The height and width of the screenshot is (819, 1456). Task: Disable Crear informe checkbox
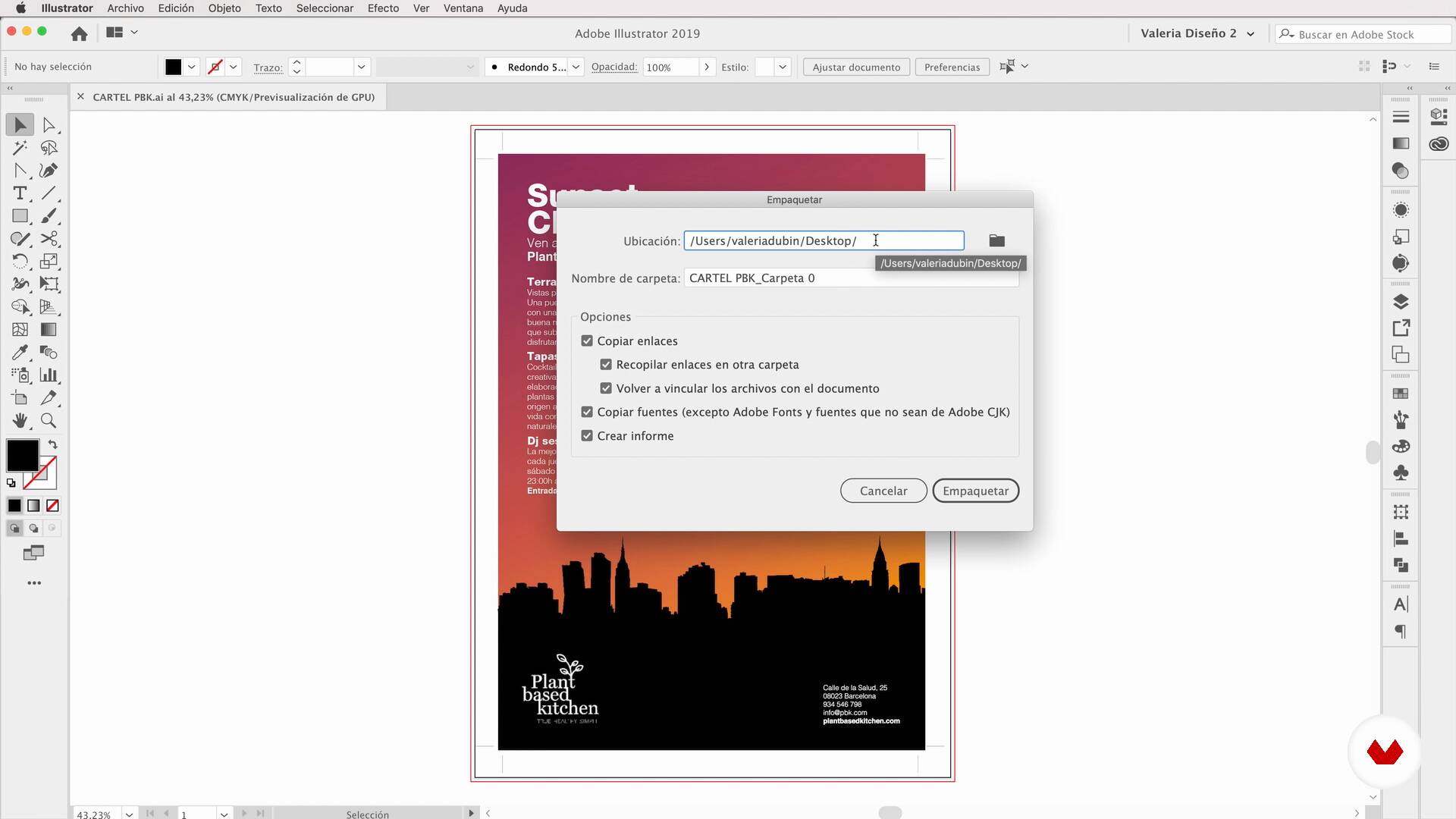587,435
